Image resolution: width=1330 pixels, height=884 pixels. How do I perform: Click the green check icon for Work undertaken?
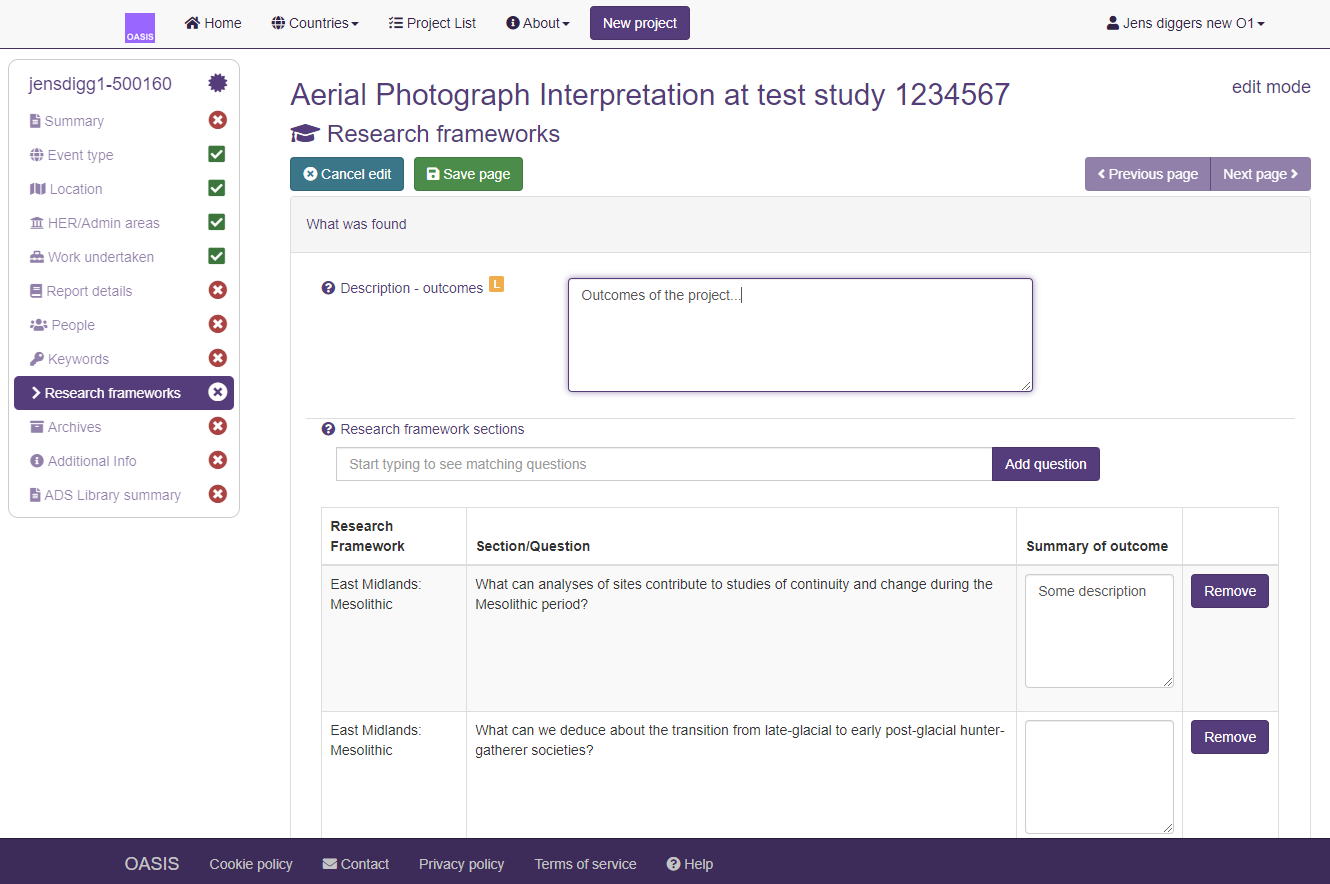(x=217, y=256)
